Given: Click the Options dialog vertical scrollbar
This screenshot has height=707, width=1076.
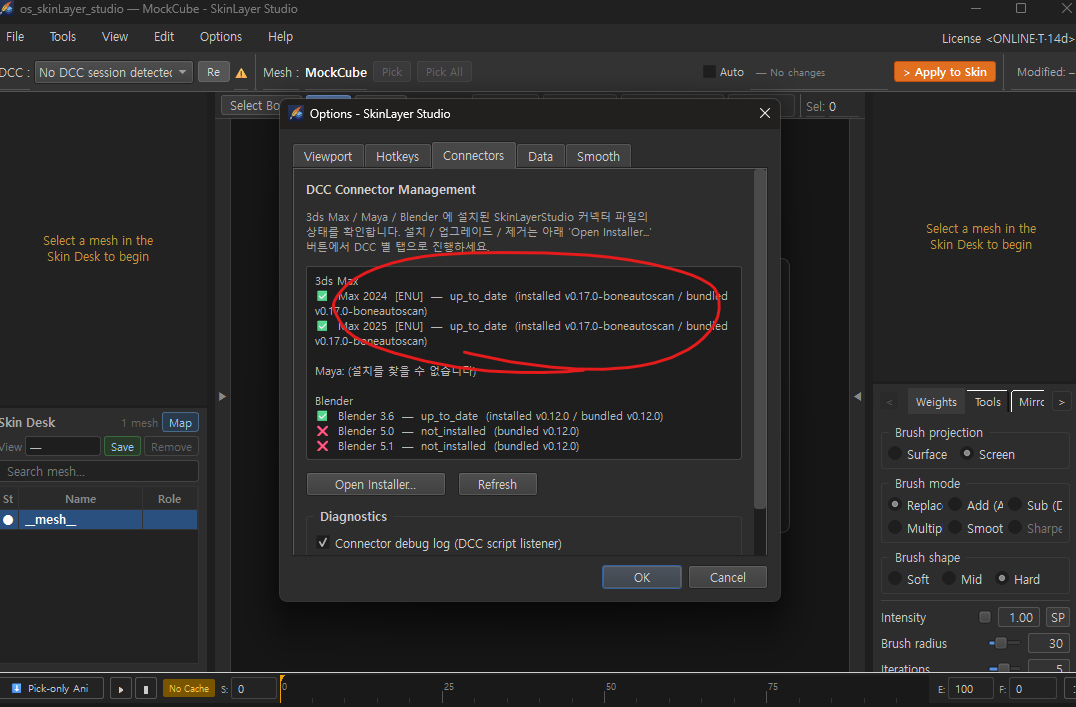Looking at the screenshot, I should [x=759, y=340].
